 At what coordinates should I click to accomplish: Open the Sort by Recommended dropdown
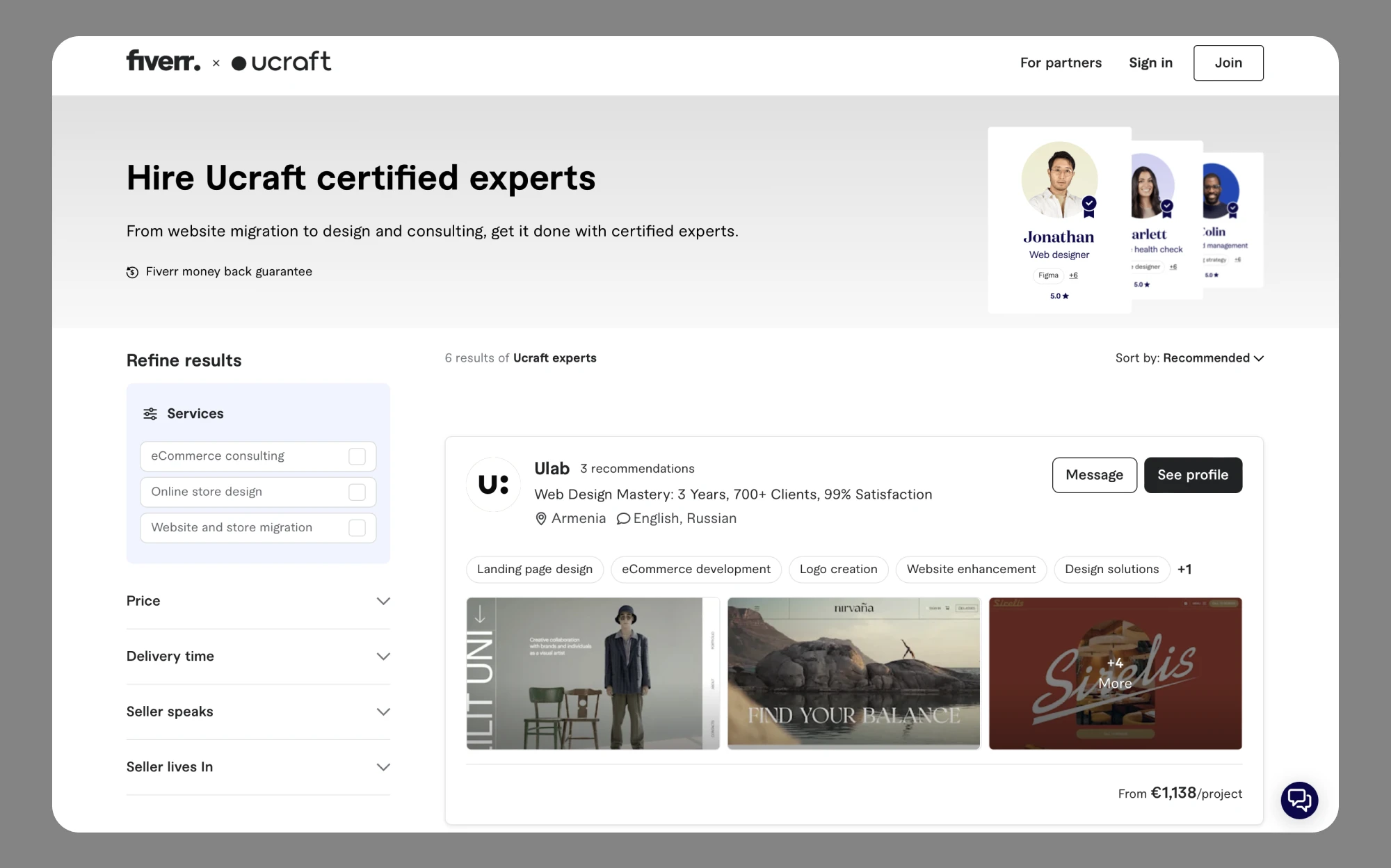point(1189,358)
